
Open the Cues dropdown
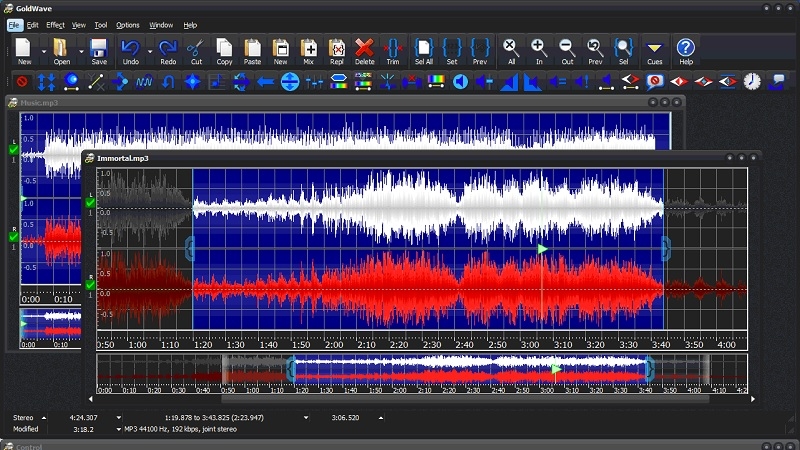pos(654,49)
